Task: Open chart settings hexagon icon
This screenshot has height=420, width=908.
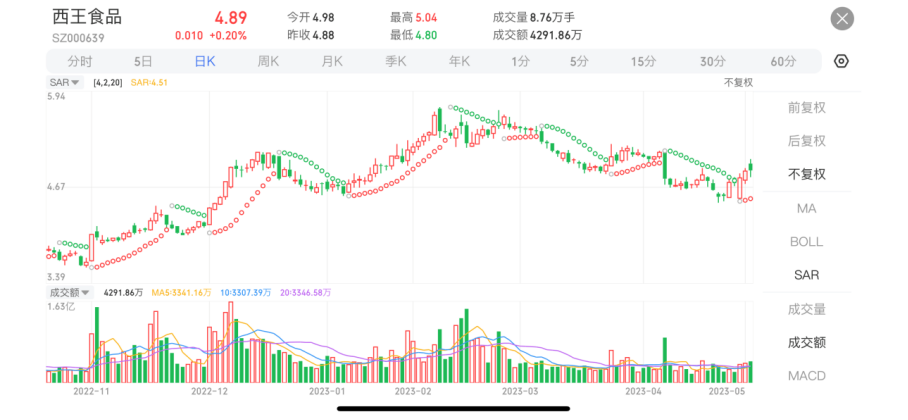Action: coord(841,61)
